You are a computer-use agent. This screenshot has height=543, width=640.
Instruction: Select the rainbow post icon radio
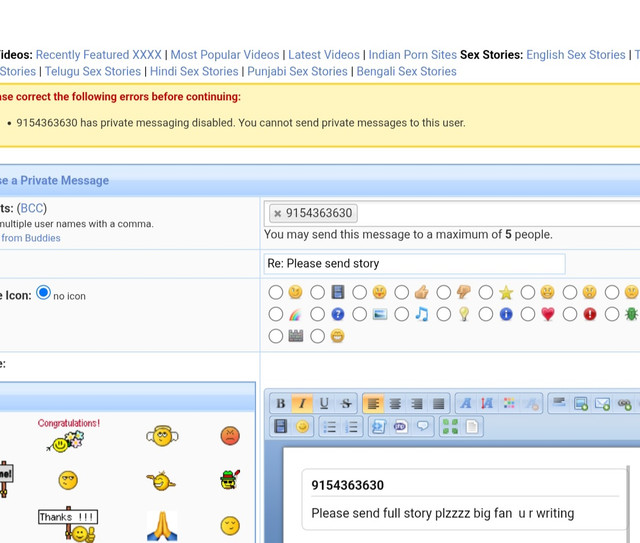(276, 314)
